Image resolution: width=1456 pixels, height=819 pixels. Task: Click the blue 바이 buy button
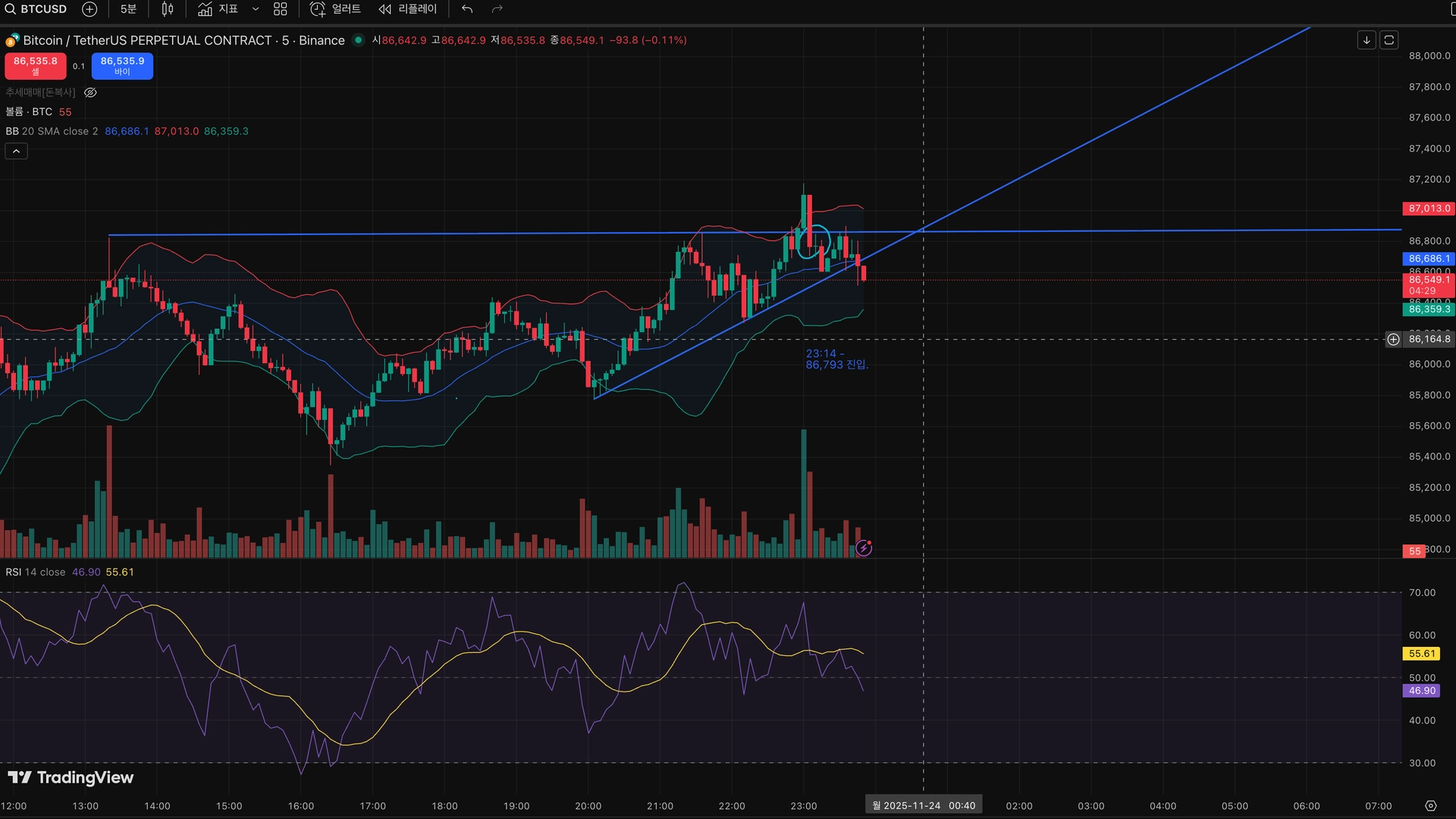[122, 66]
